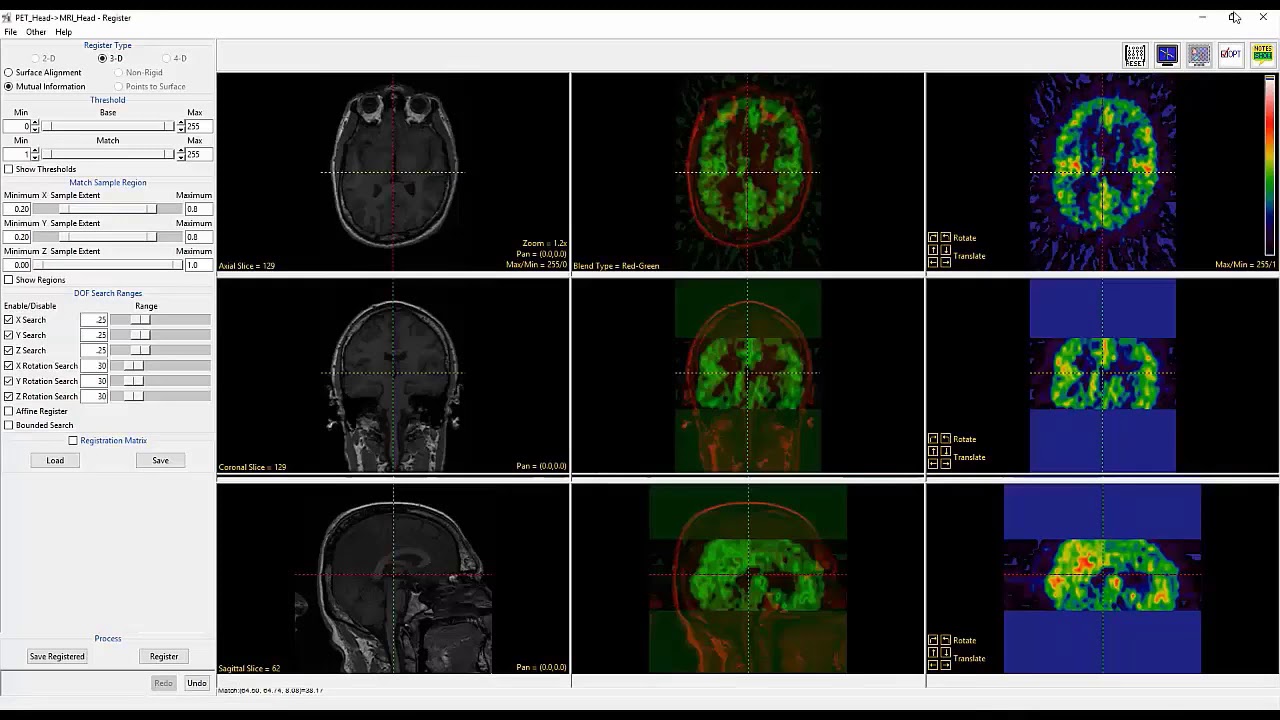Translate axial PET view up
The image size is (1280, 720).
[x=933, y=250]
